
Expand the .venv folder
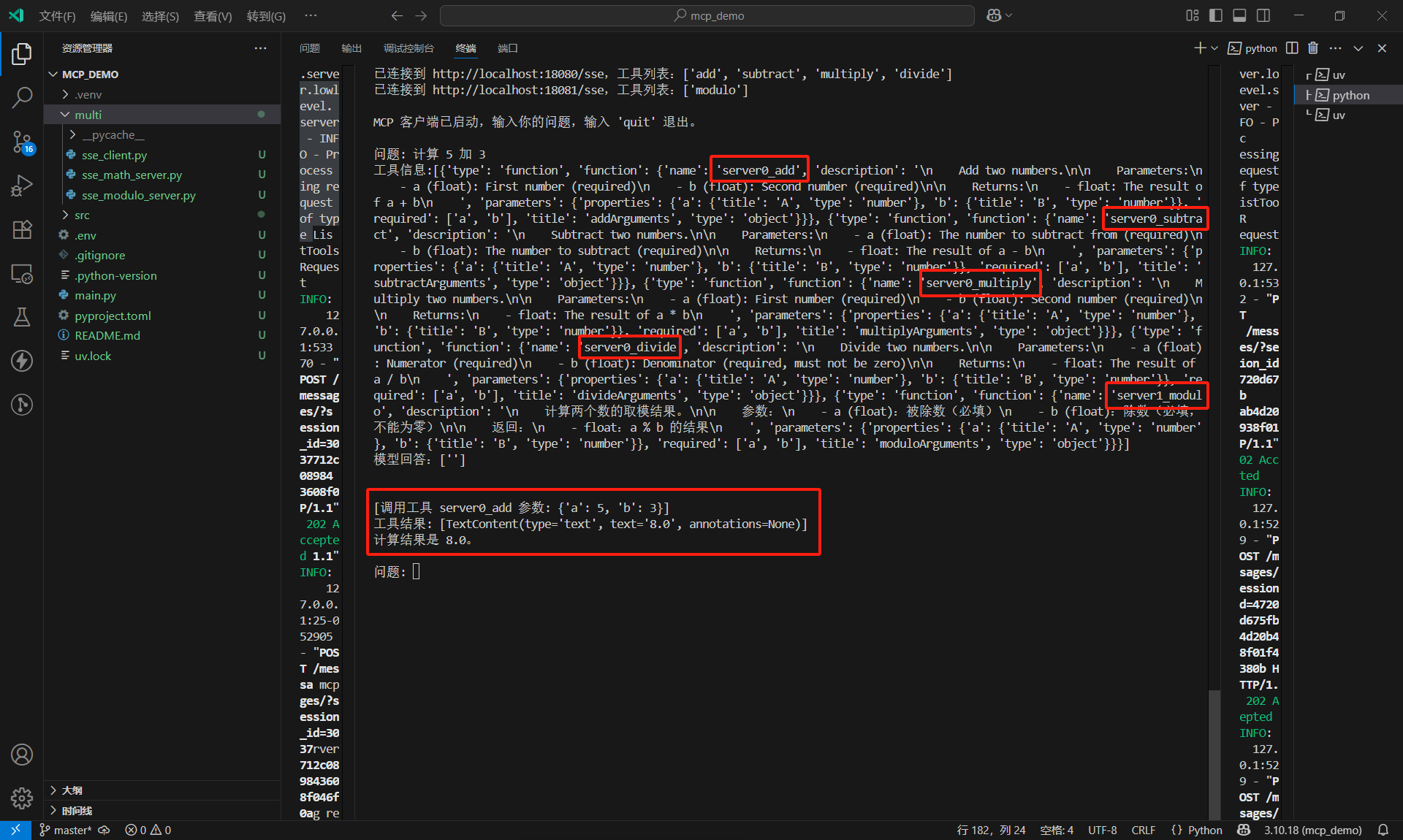click(162, 94)
